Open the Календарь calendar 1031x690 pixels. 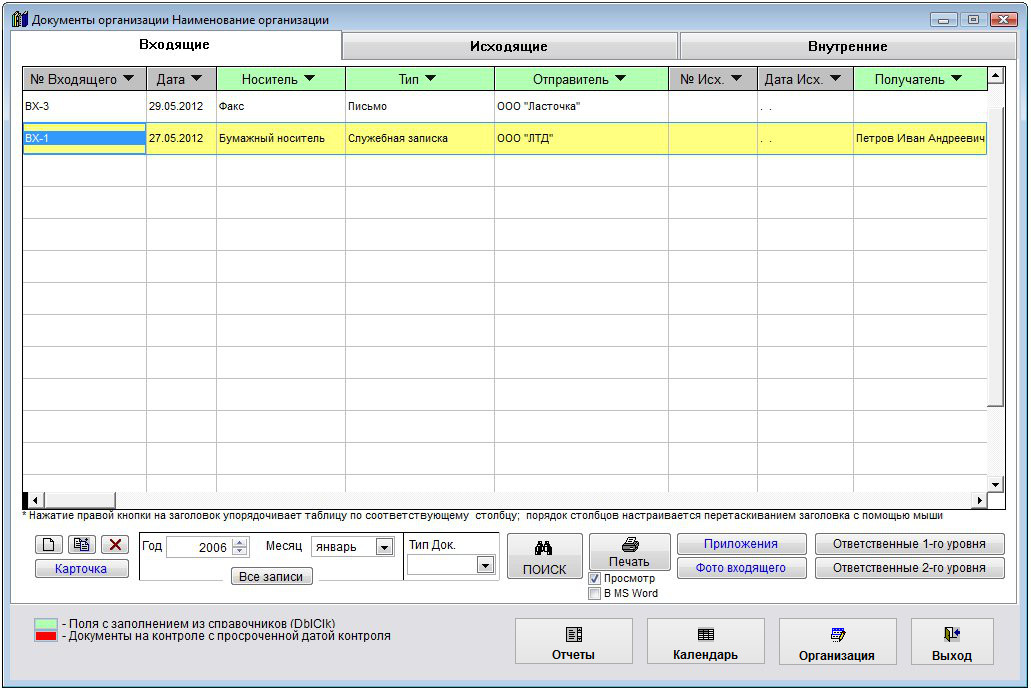click(706, 641)
